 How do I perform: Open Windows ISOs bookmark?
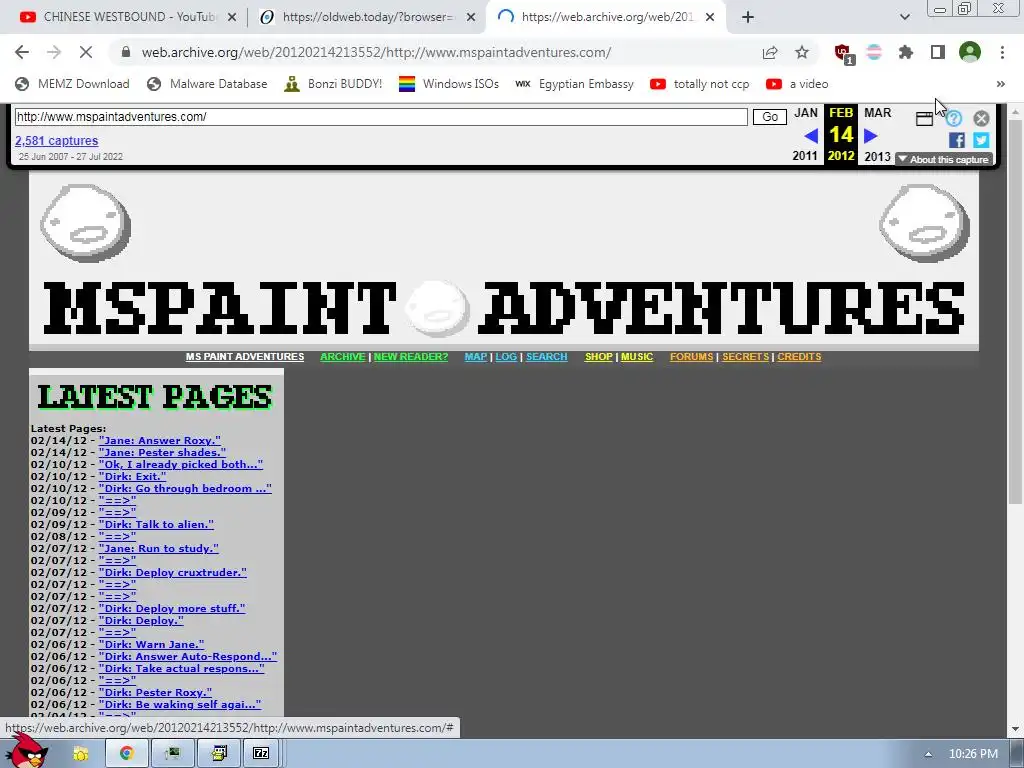449,84
